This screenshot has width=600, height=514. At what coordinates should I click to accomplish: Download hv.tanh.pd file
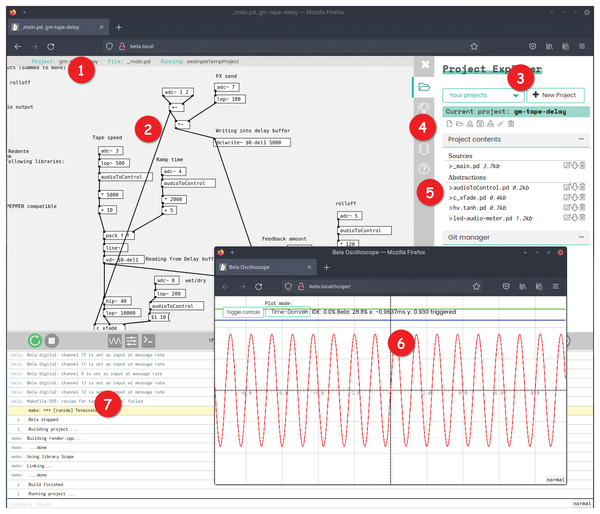[x=574, y=207]
